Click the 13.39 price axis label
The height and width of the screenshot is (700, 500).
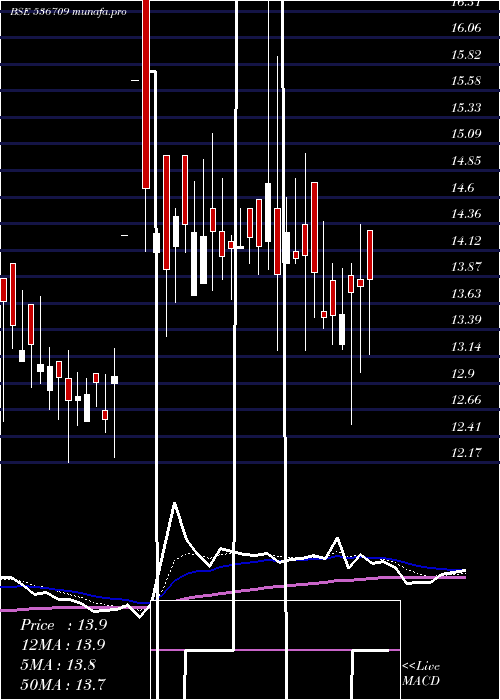(x=466, y=320)
